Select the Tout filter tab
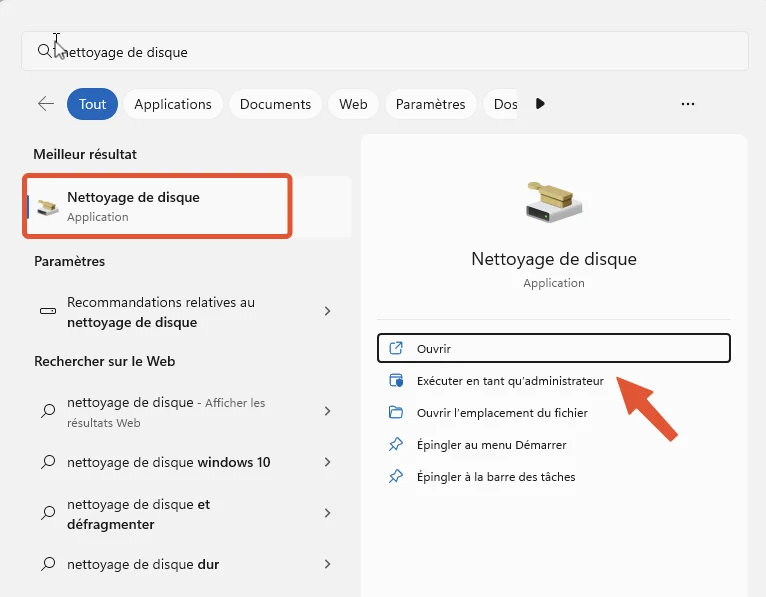Image resolution: width=766 pixels, height=597 pixels. 92,104
